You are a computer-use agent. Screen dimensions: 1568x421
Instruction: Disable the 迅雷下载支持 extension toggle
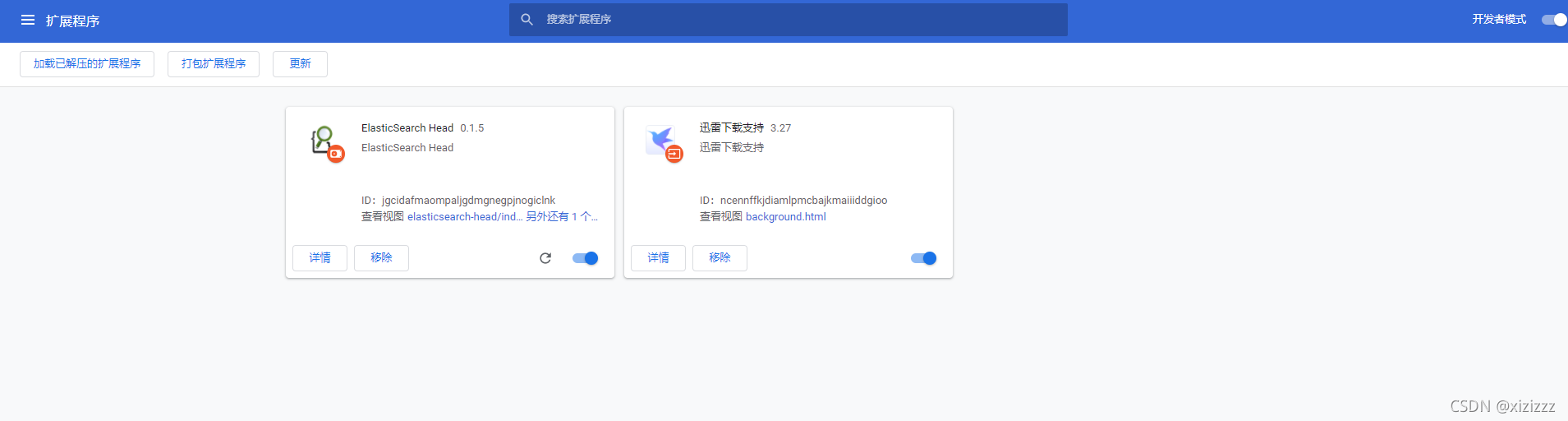click(x=924, y=258)
